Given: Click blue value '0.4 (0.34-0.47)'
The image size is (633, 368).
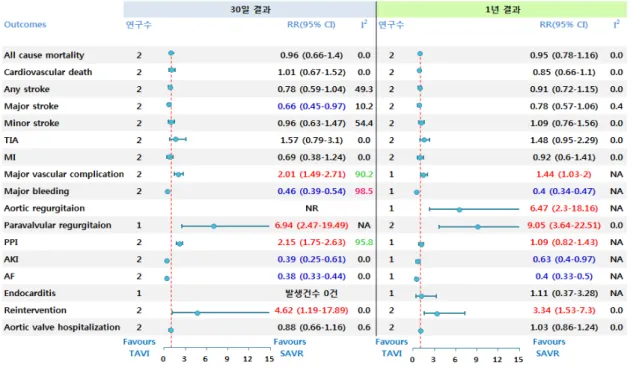Looking at the screenshot, I should pyautogui.click(x=564, y=191).
